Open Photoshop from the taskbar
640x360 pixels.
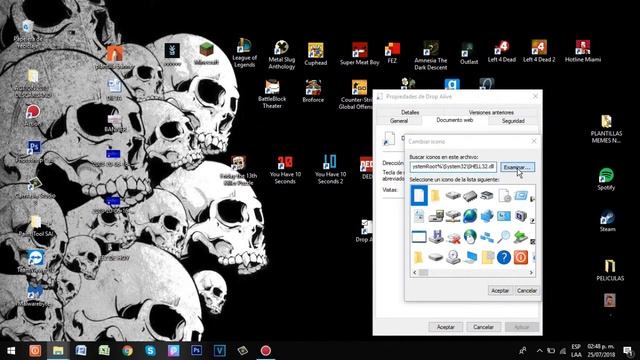[196, 351]
